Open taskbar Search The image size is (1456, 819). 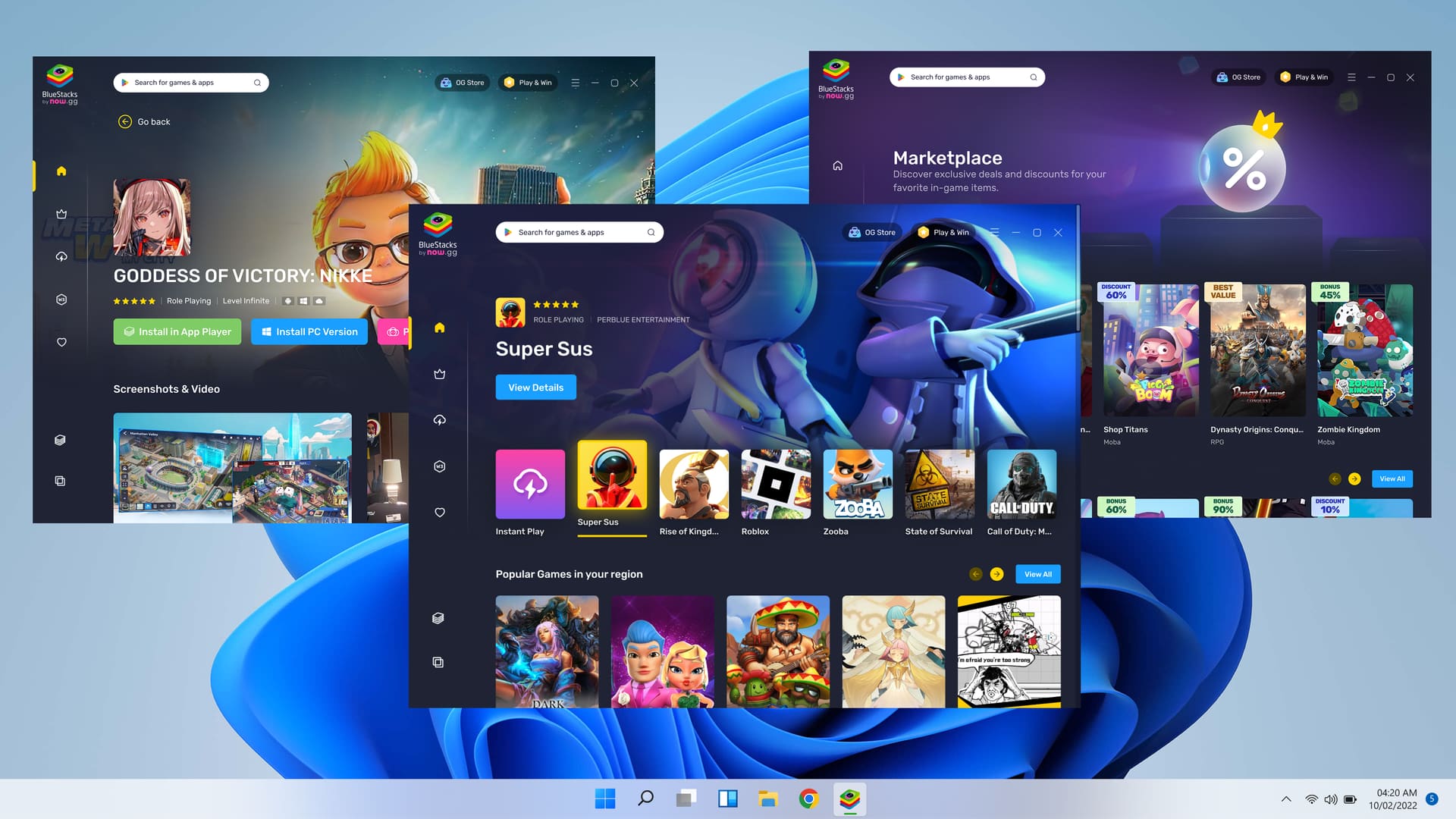[645, 799]
